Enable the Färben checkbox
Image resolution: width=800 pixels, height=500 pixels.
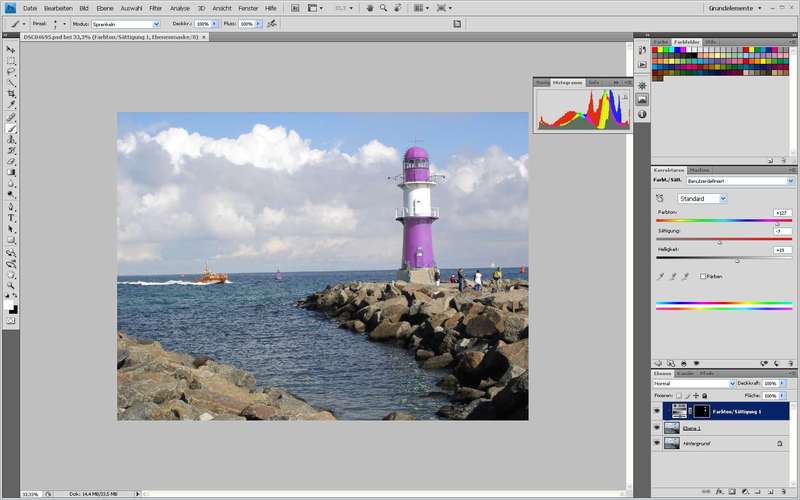704,276
